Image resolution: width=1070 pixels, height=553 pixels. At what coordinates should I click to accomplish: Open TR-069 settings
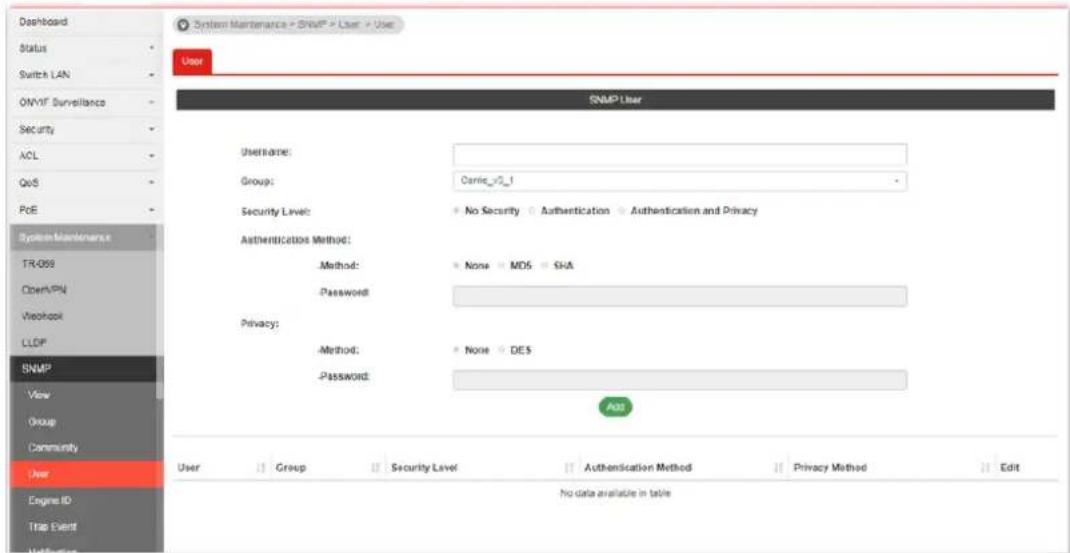click(x=83, y=264)
